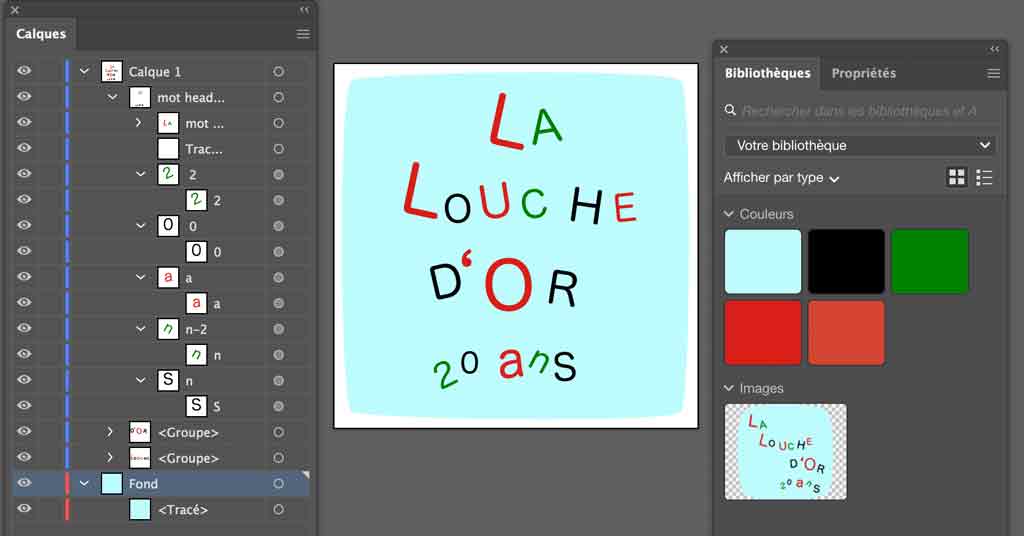Click the red 'a' group thumbnail

[168, 277]
